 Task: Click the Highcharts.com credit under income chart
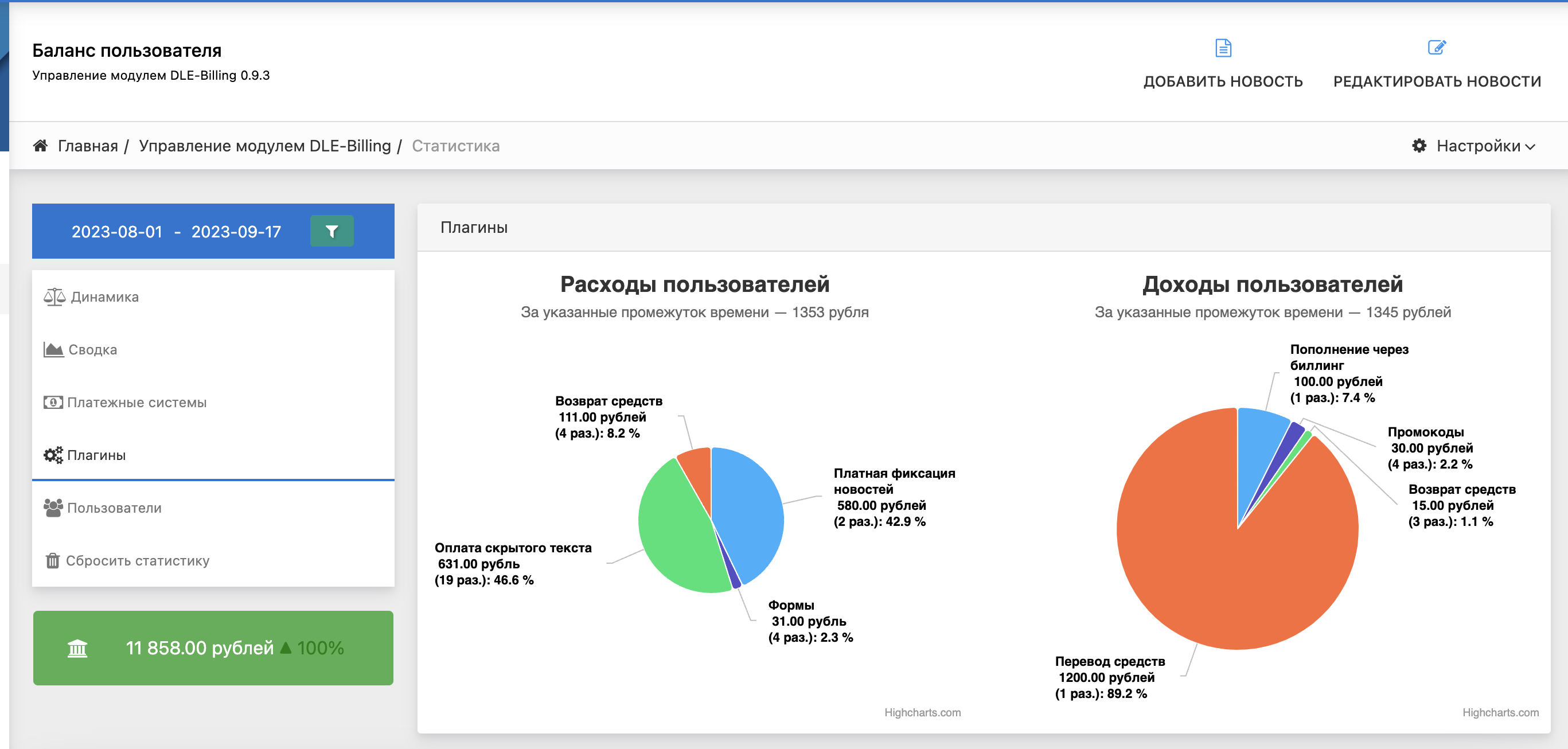point(1500,712)
